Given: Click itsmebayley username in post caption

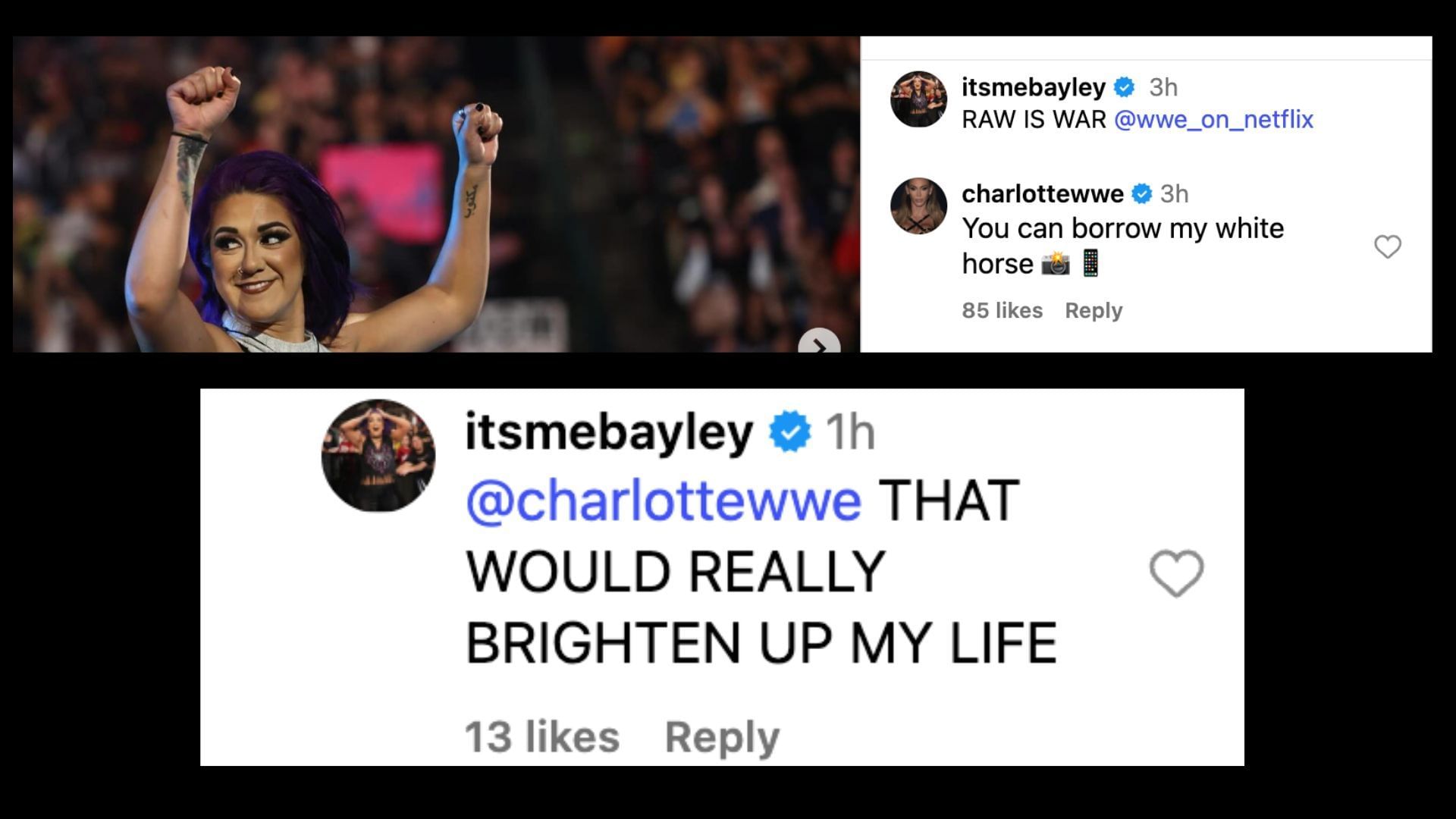Looking at the screenshot, I should pyautogui.click(x=1034, y=87).
